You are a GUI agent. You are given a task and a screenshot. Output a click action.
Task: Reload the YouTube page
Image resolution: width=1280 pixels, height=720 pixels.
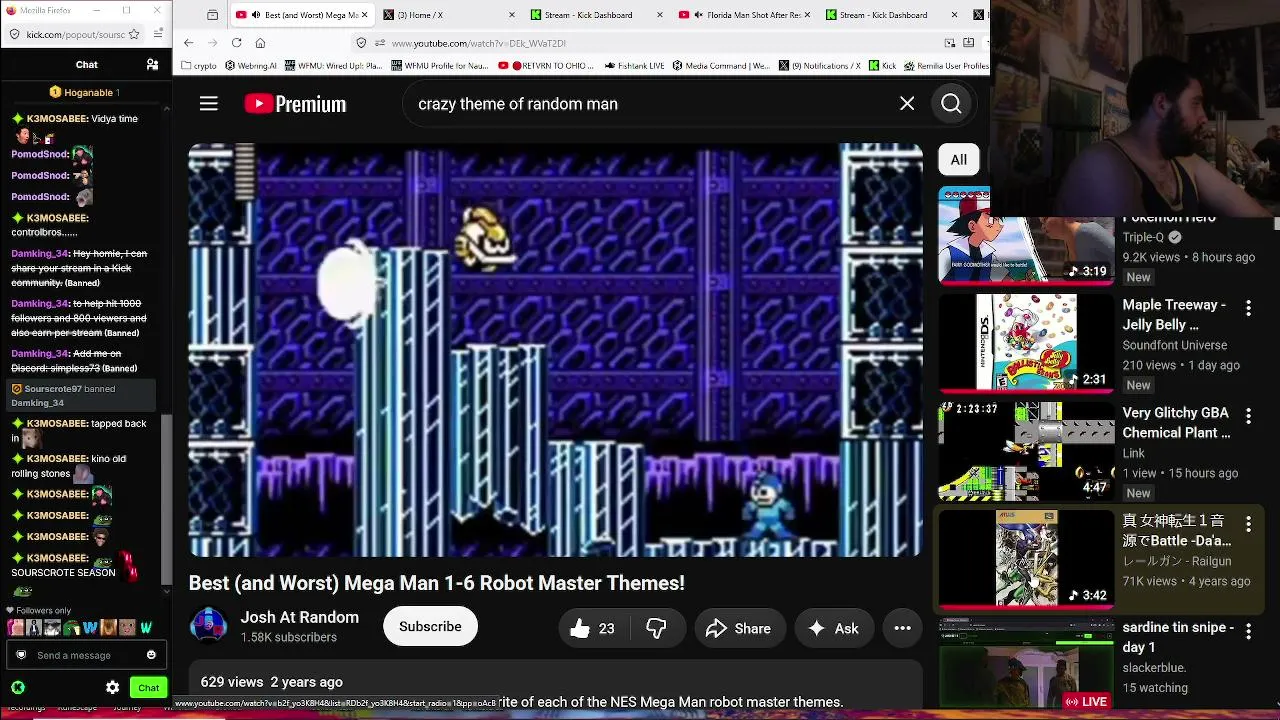[x=236, y=43]
